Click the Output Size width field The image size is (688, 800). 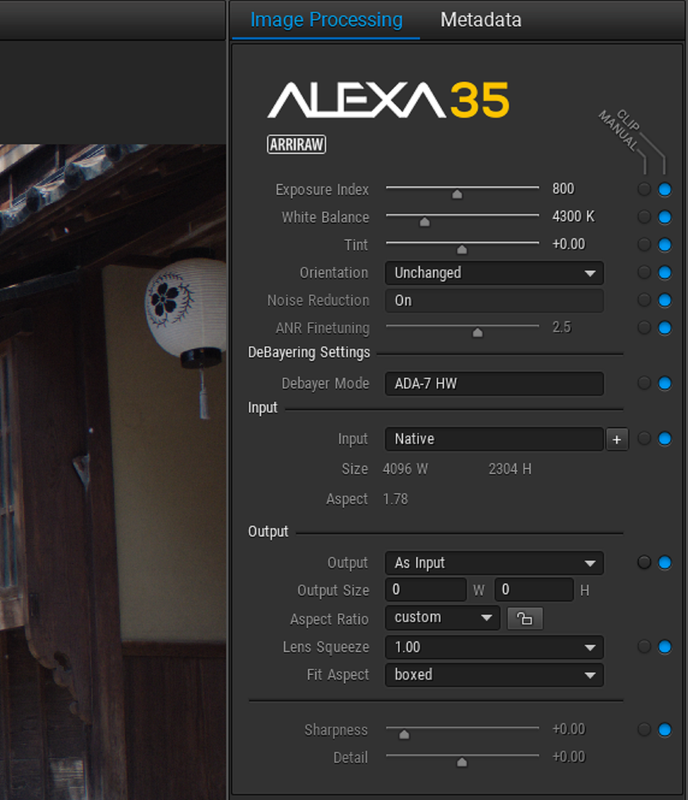point(426,590)
